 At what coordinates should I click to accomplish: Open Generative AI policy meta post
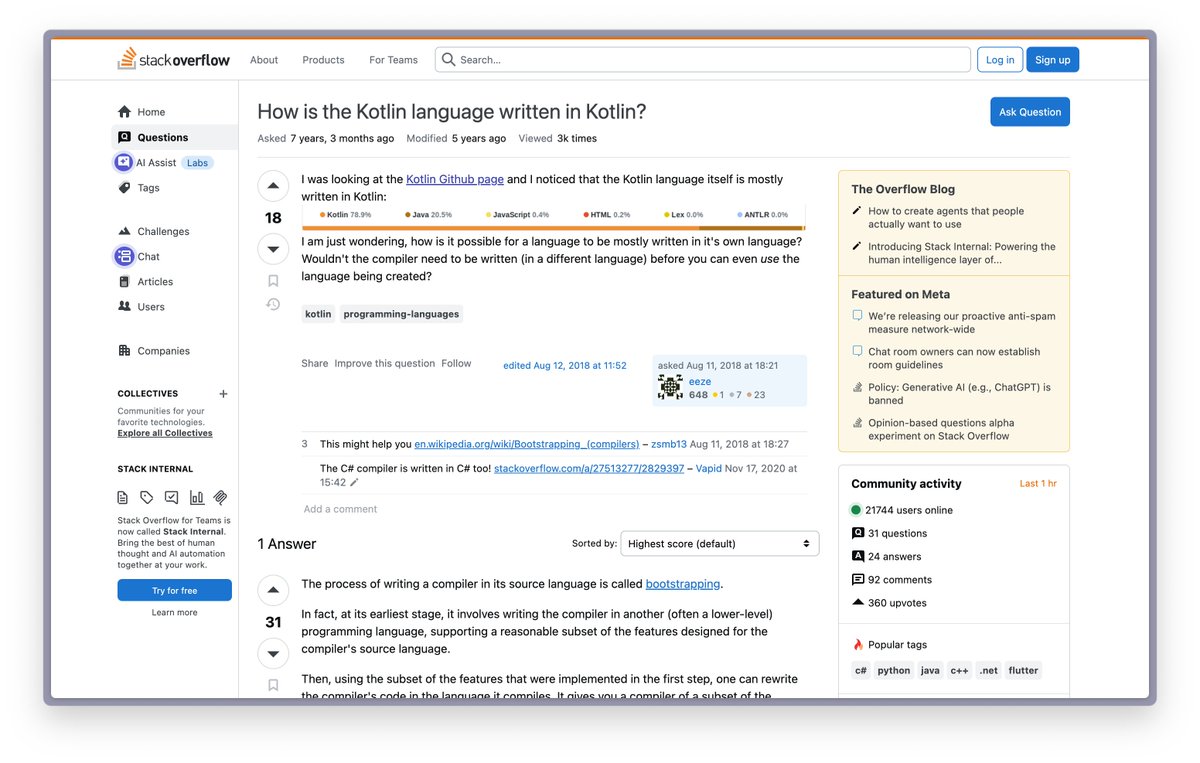point(959,393)
